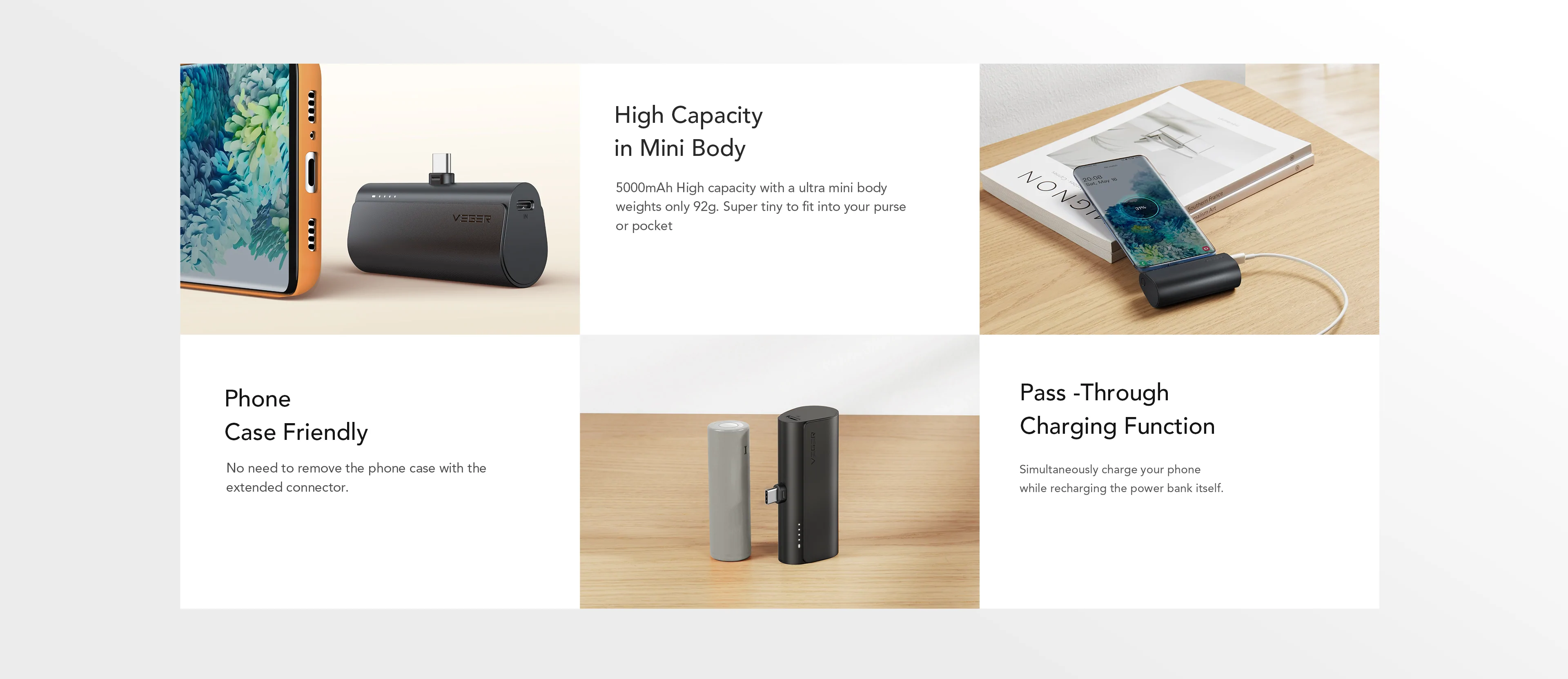The width and height of the screenshot is (1568, 679).
Task: Open the photo of phone charging on table
Action: pos(1179,199)
